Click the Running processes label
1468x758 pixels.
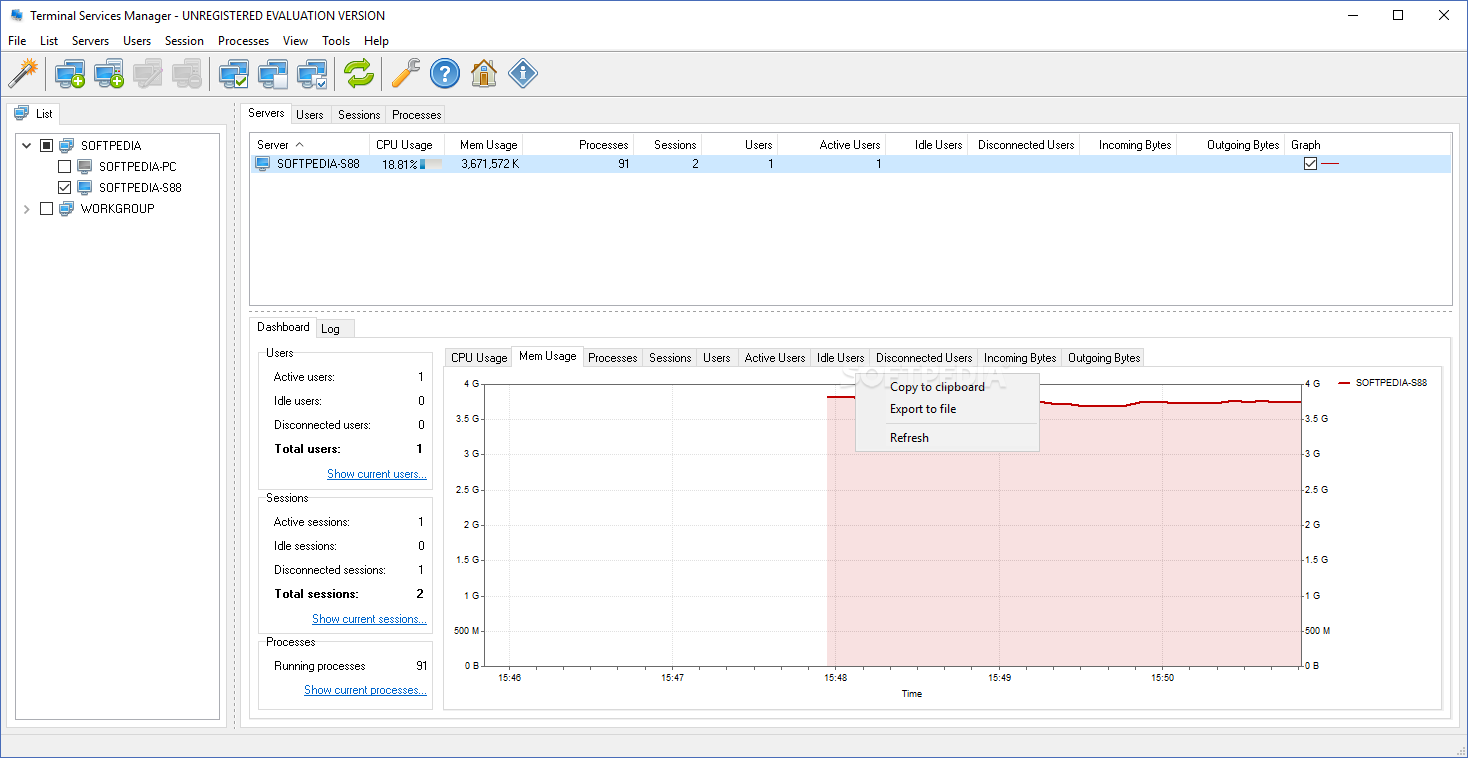point(320,666)
